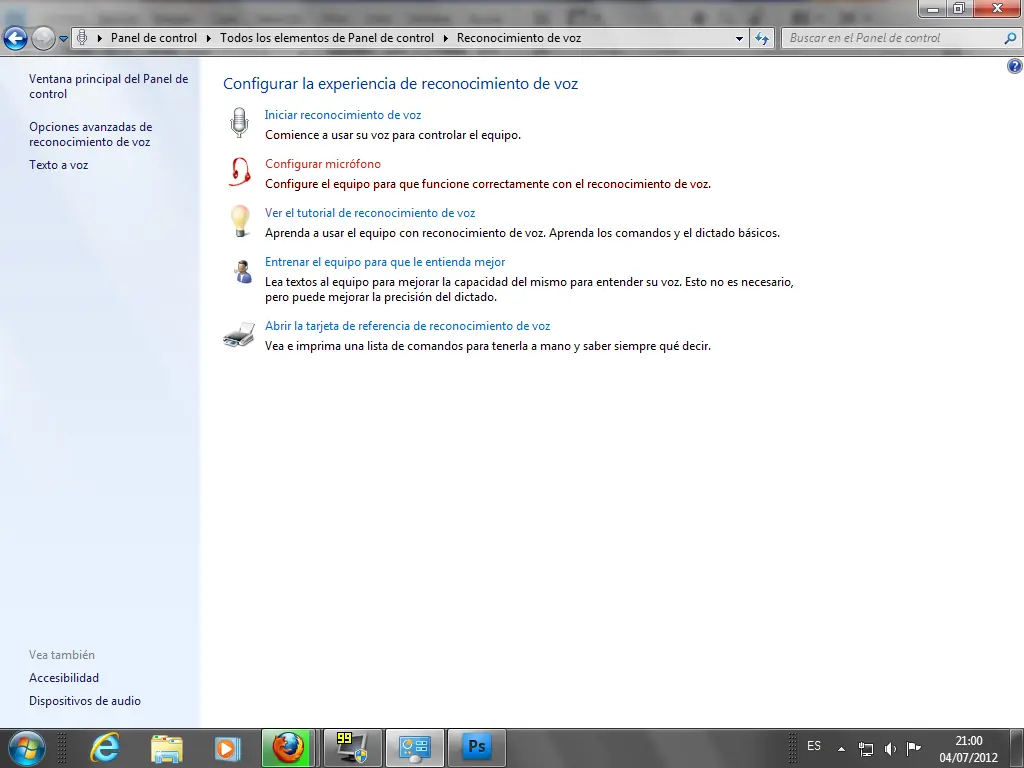Click the printer icon for the reference card

[239, 334]
